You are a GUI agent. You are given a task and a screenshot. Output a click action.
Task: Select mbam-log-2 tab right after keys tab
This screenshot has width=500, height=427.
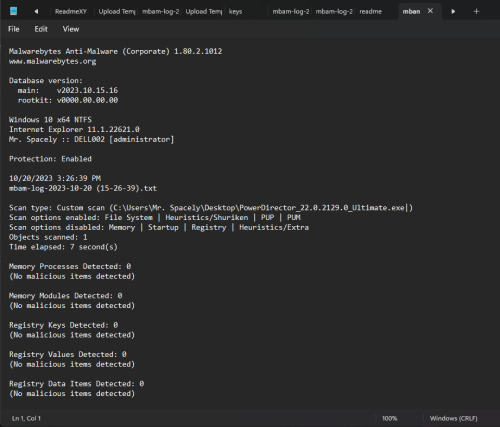tap(291, 11)
